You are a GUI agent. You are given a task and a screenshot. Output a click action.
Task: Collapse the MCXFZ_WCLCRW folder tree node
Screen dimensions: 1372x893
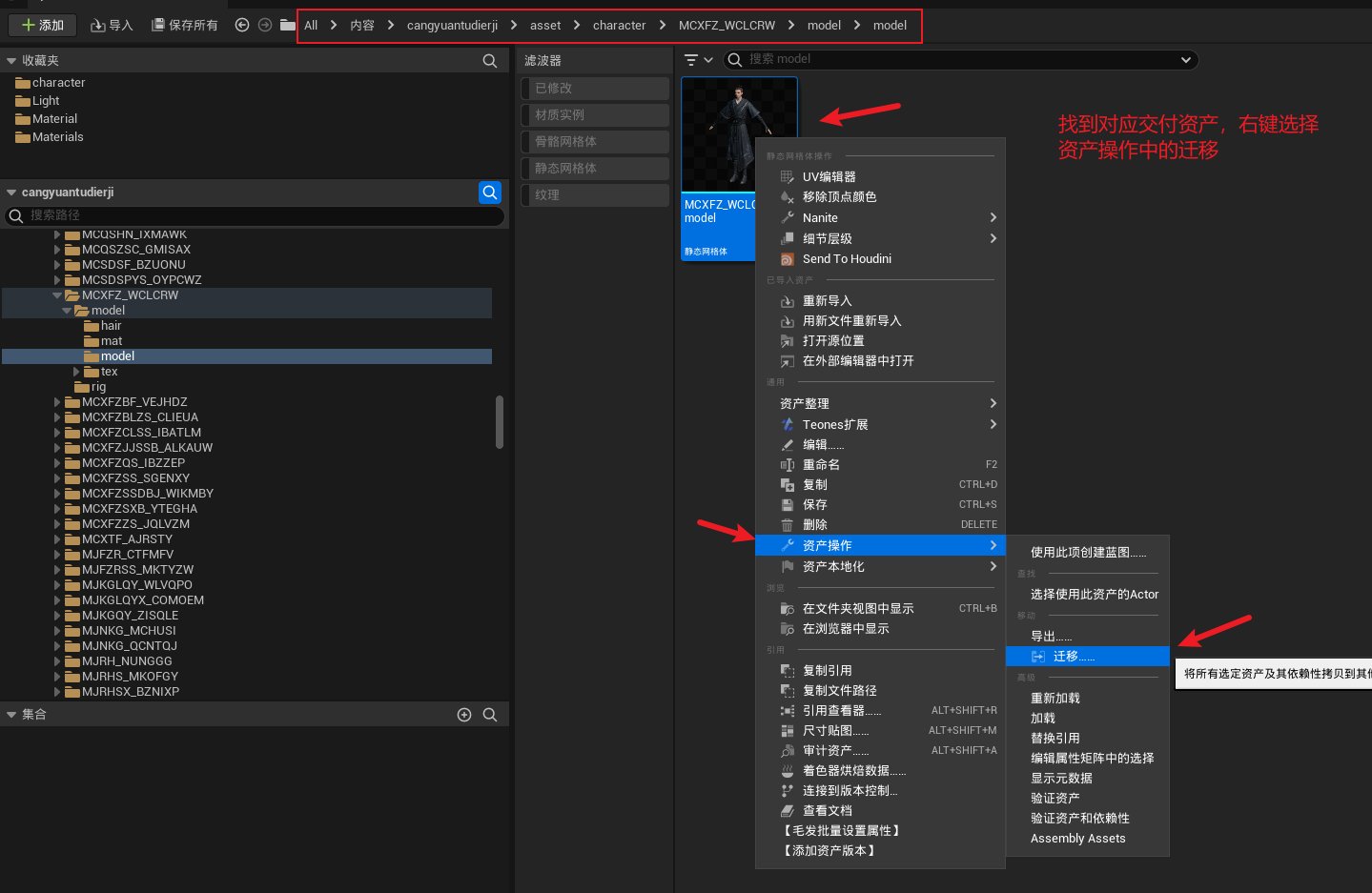[57, 295]
